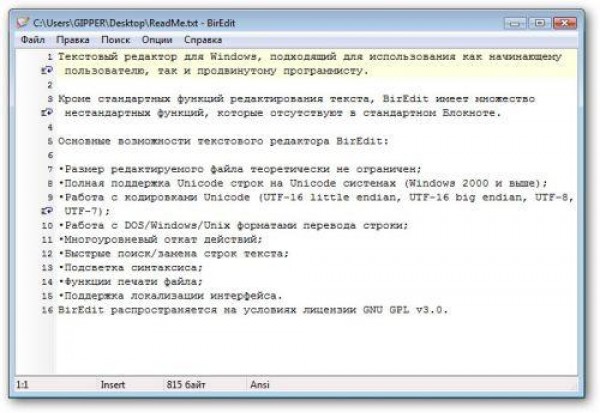Click line number 16 in the gutter
The image size is (600, 413).
(47, 310)
